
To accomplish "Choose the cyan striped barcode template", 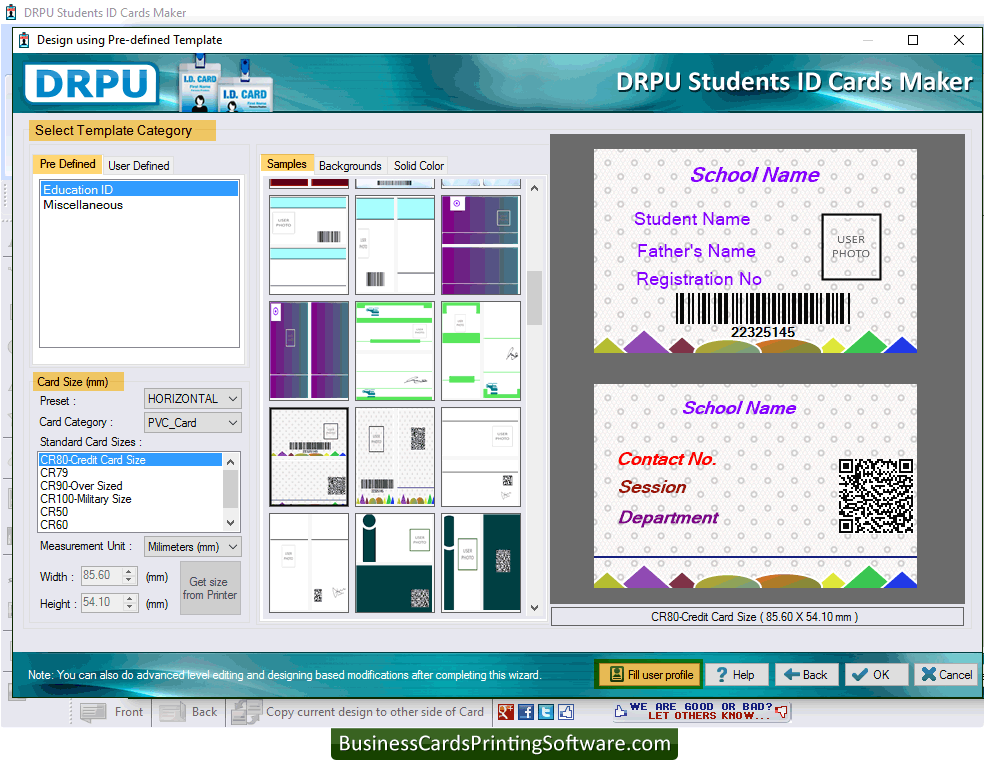I will [309, 245].
